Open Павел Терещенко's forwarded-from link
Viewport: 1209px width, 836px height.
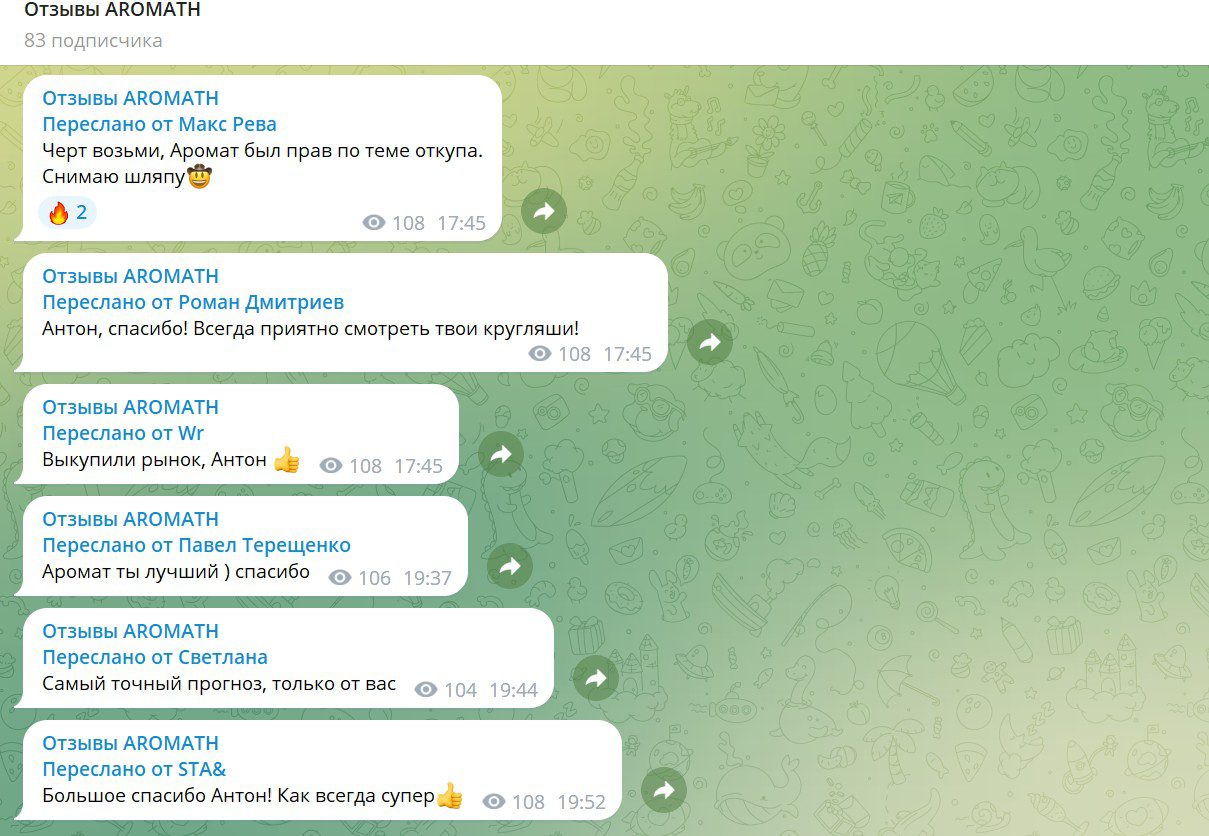[x=197, y=545]
